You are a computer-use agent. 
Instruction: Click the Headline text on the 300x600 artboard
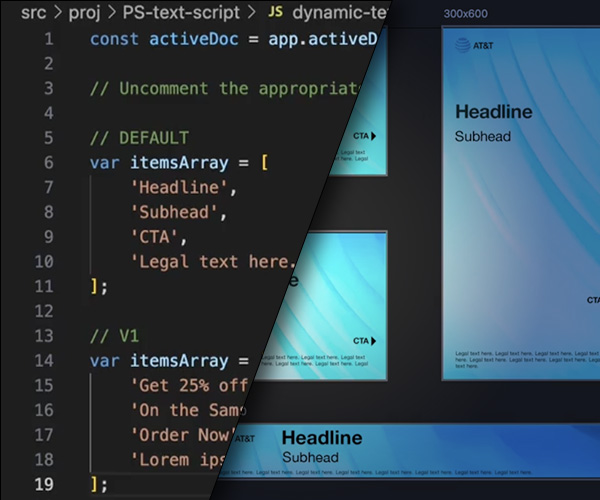493,112
